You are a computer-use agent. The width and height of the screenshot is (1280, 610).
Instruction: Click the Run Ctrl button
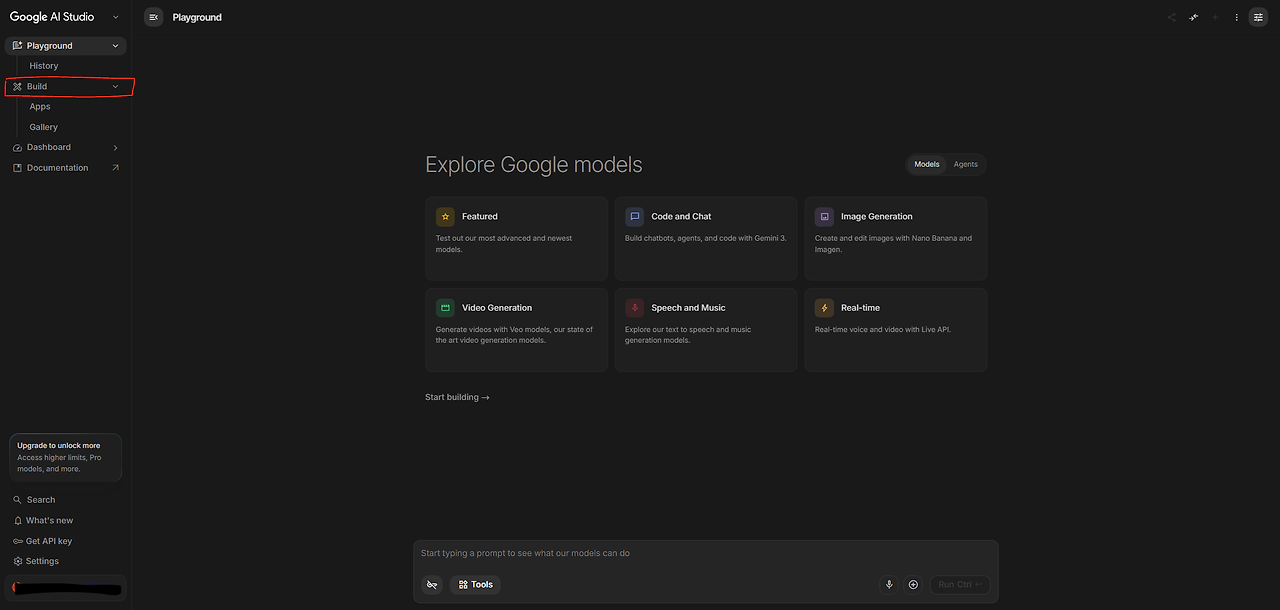tap(960, 585)
